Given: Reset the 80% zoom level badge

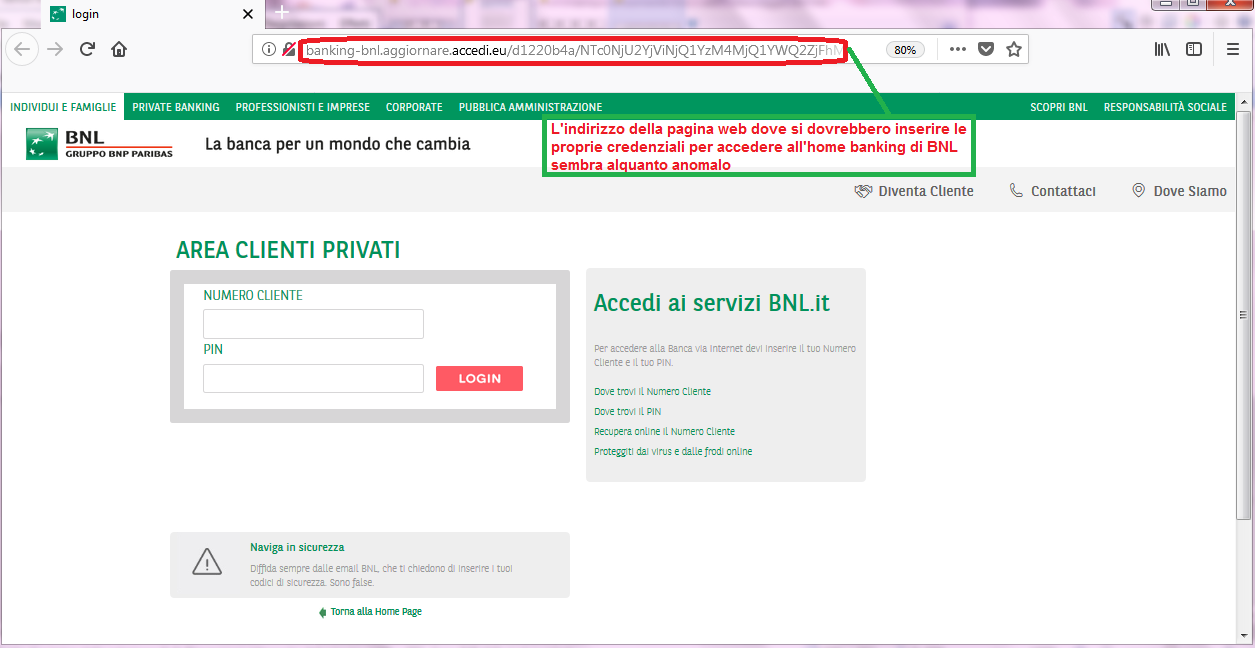Looking at the screenshot, I should [x=905, y=49].
